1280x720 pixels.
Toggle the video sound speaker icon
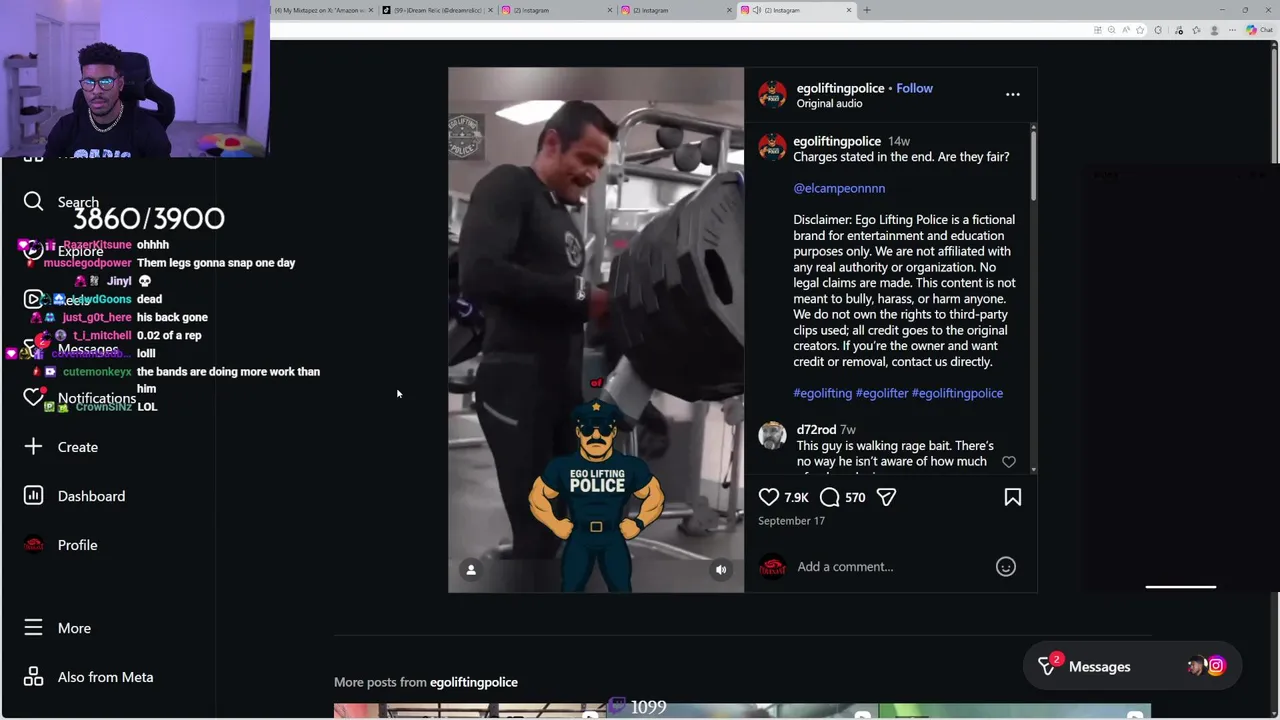coord(720,570)
